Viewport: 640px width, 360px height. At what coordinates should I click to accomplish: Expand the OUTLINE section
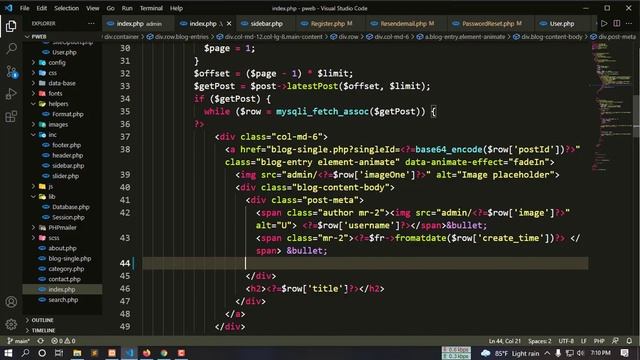42,320
